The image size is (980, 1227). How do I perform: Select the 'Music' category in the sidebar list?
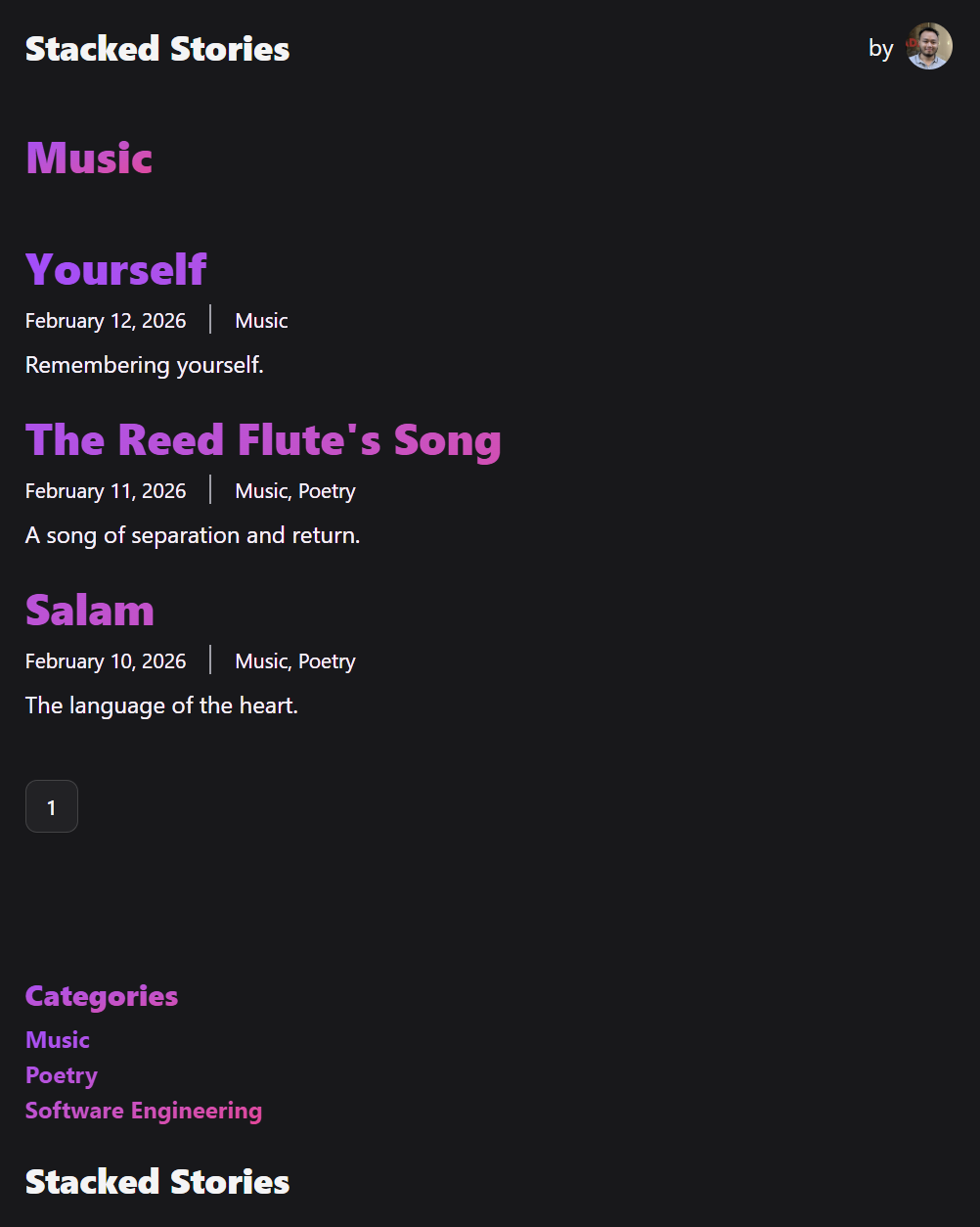coord(57,1039)
